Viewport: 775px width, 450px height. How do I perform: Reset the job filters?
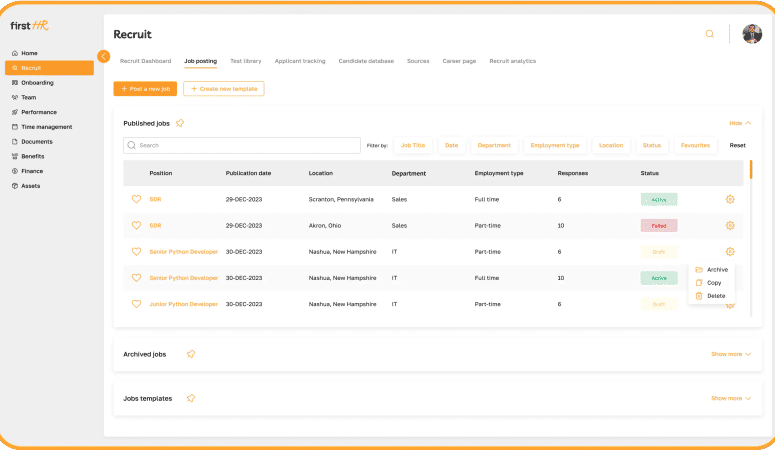737,145
